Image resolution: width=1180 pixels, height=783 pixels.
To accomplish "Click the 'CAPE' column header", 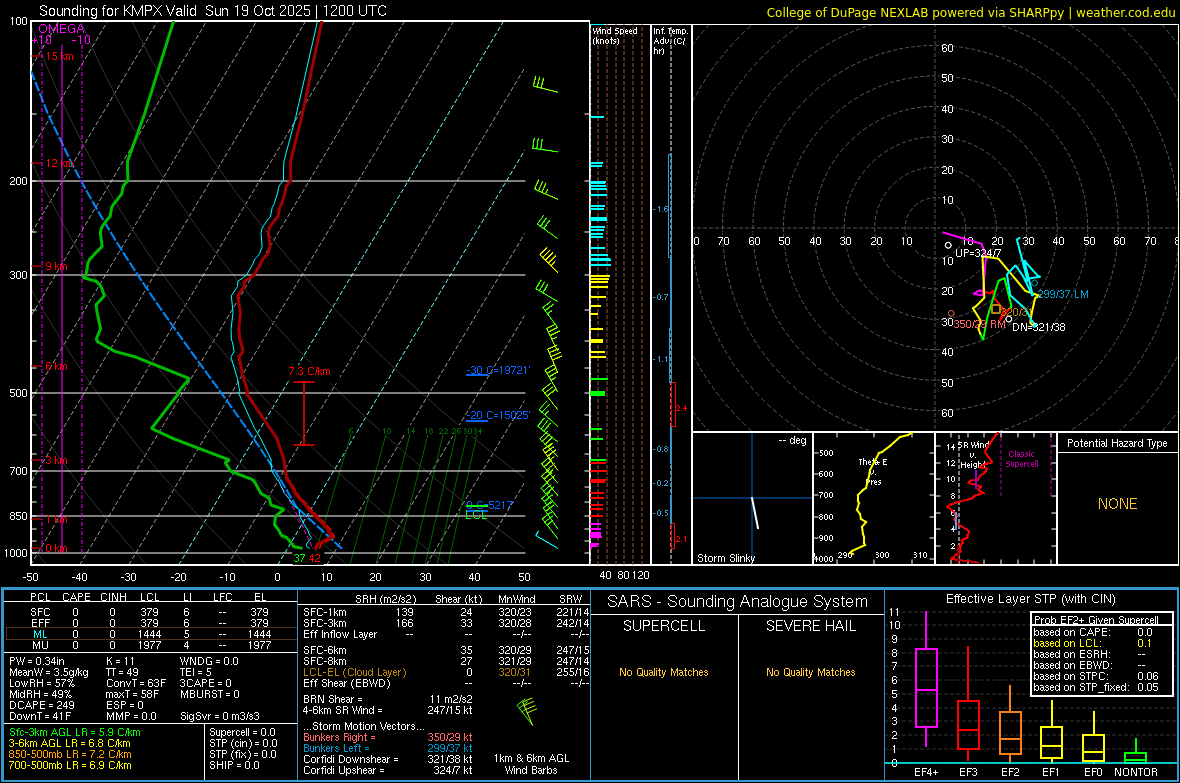I will tap(76, 597).
